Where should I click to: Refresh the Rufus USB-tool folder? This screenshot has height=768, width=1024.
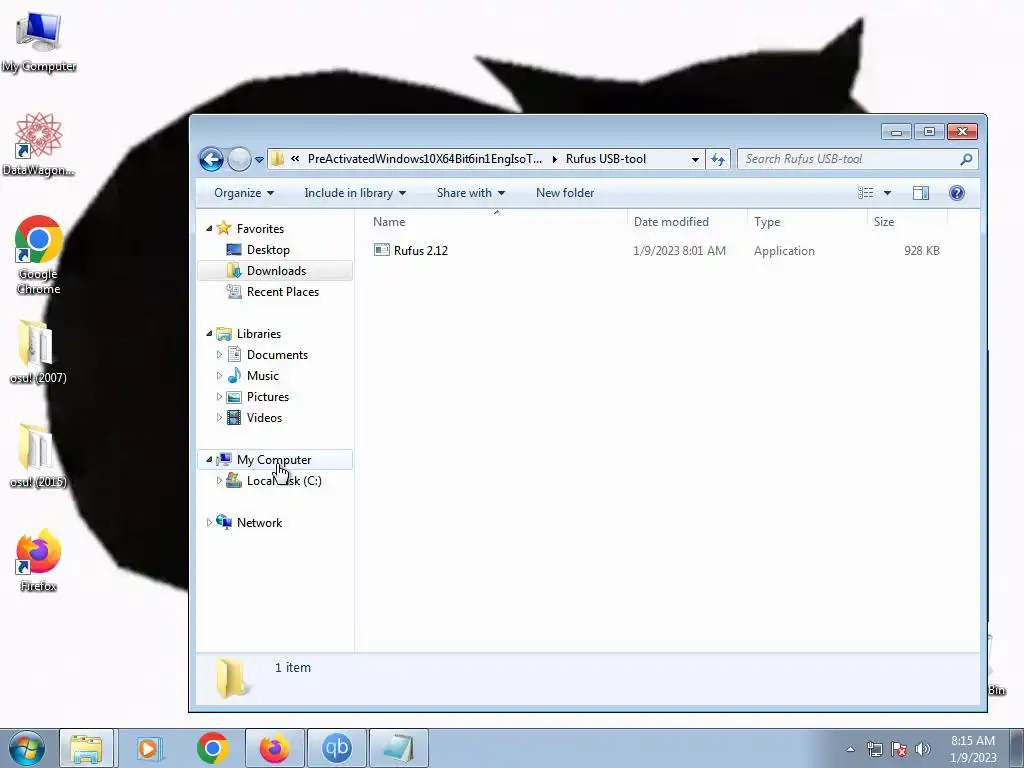coord(718,159)
